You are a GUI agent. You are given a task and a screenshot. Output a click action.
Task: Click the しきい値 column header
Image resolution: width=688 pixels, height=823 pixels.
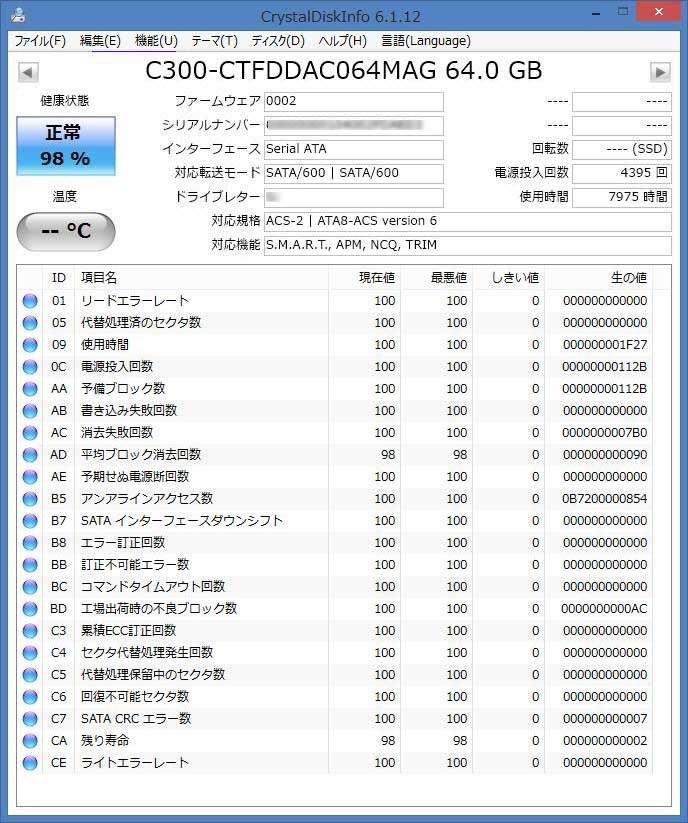click(x=509, y=278)
